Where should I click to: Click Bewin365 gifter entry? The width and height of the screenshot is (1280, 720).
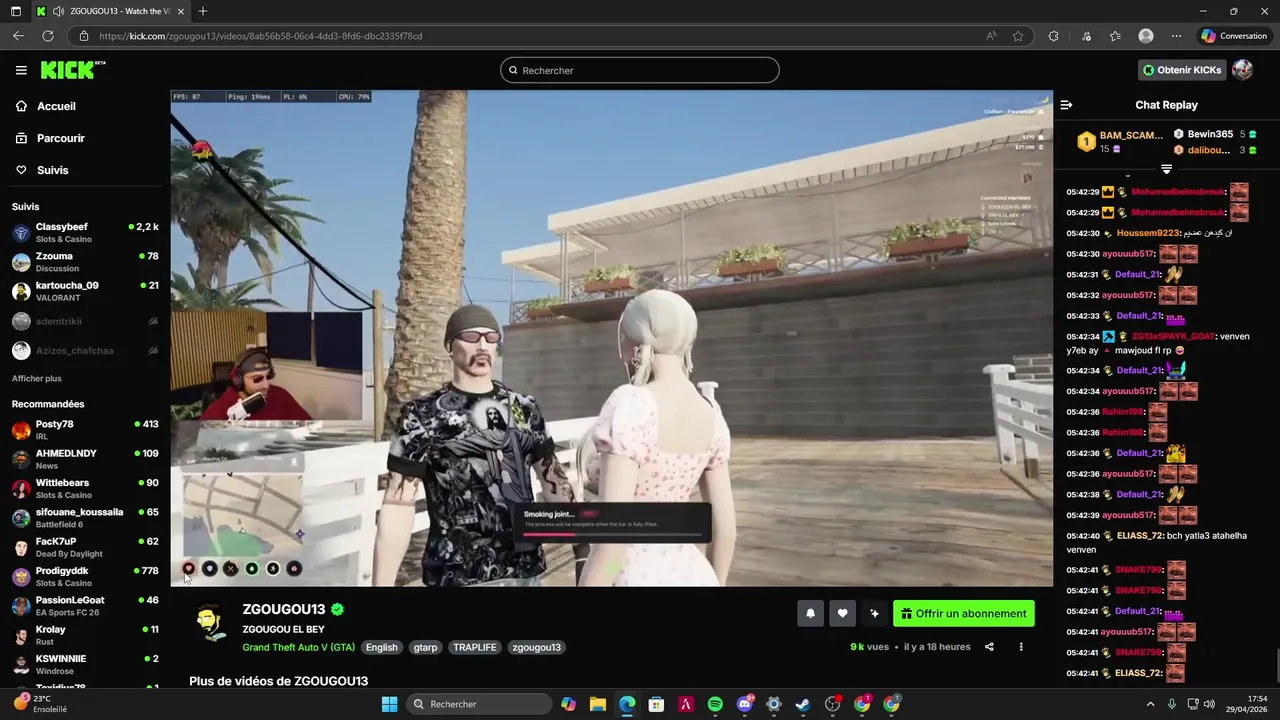click(x=1215, y=134)
